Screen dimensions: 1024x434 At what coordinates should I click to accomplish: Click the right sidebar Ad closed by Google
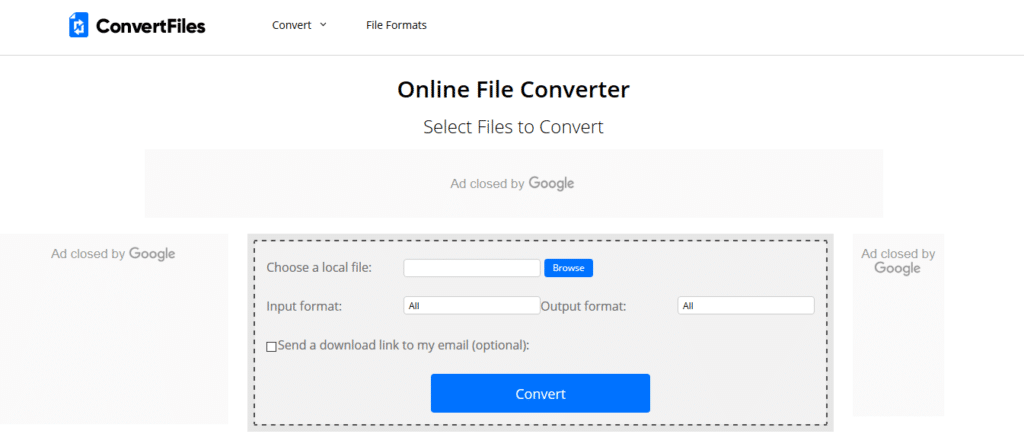click(x=898, y=260)
